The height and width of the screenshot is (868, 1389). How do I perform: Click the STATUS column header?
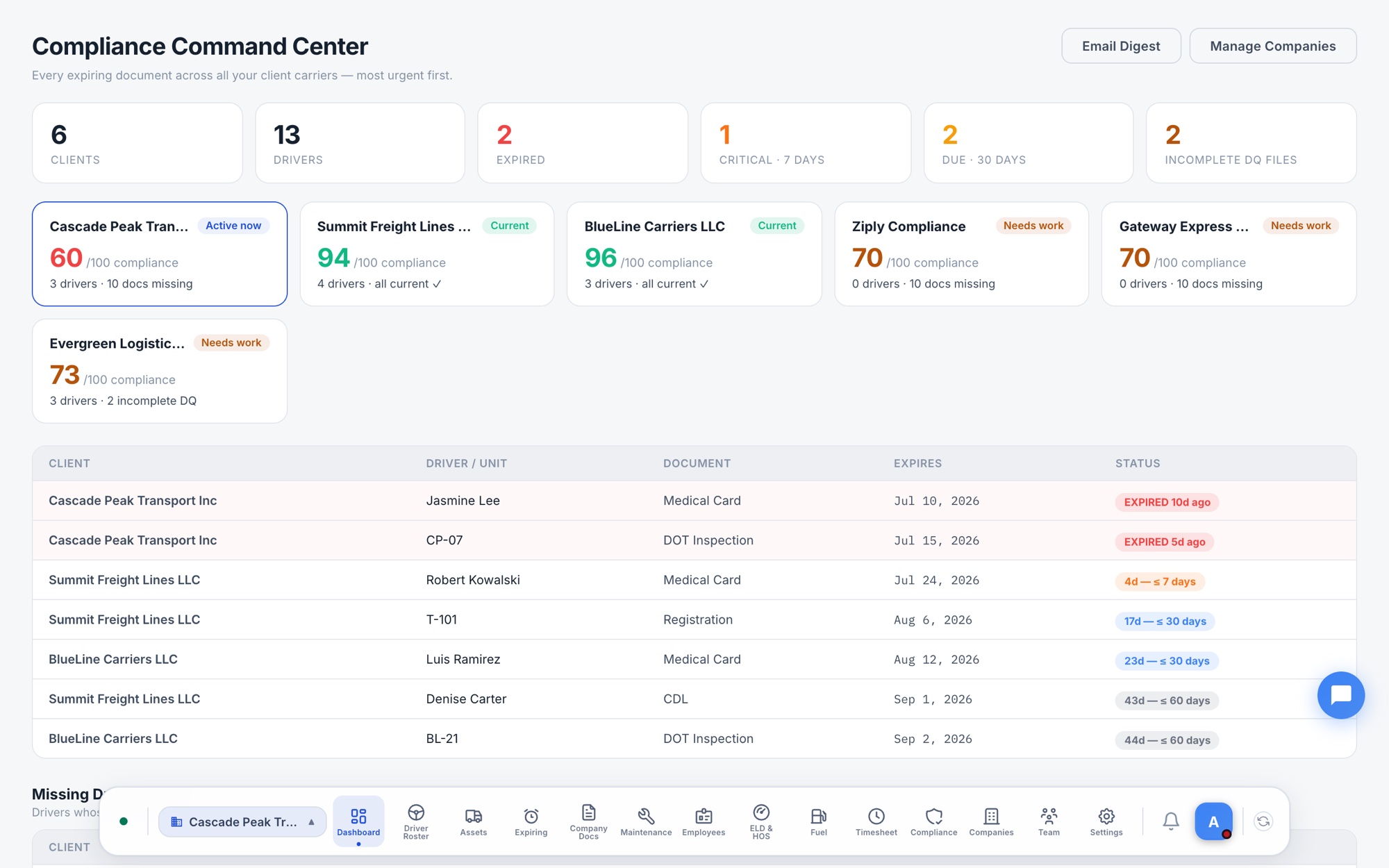click(x=1138, y=463)
